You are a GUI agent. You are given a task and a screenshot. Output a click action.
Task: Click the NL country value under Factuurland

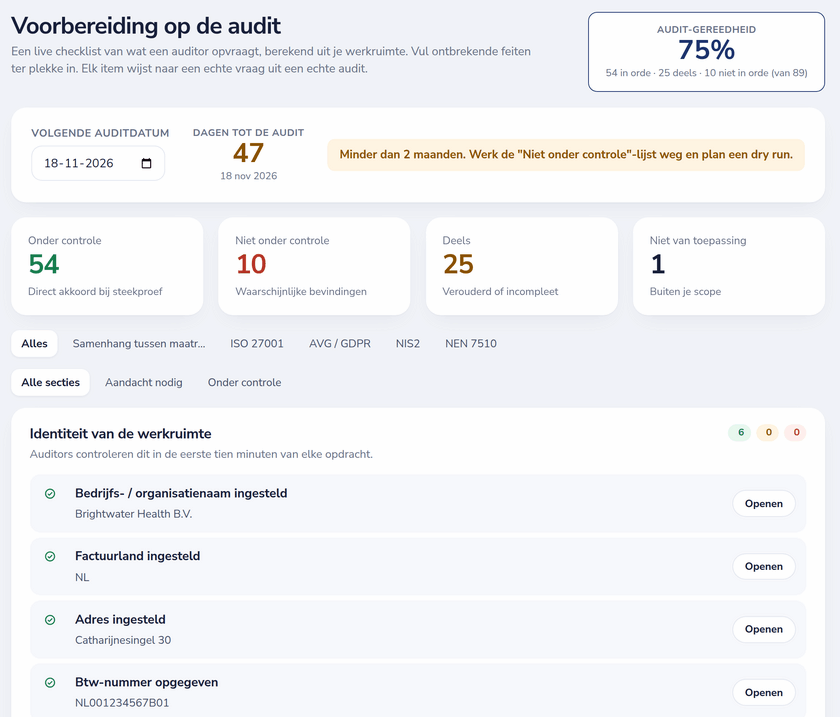(x=82, y=577)
